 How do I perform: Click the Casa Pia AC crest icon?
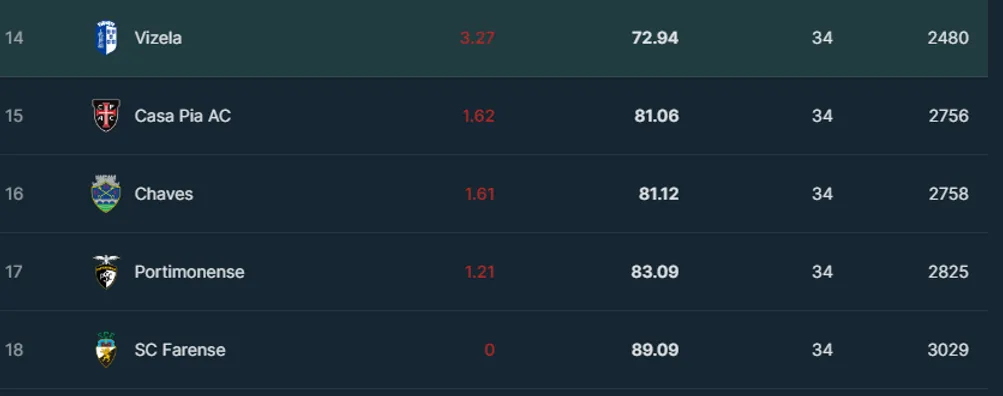point(106,116)
